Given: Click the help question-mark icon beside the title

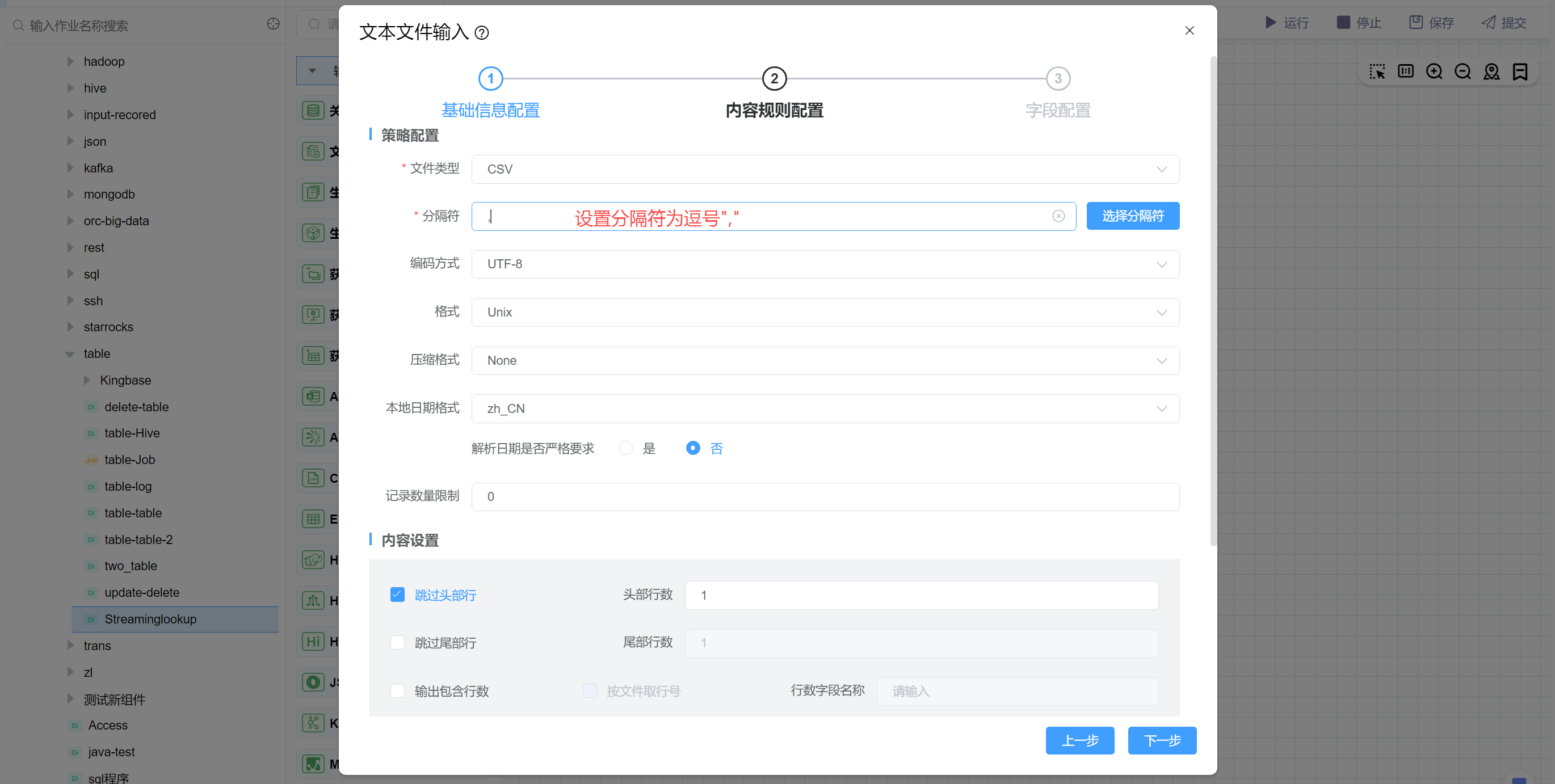Looking at the screenshot, I should pyautogui.click(x=481, y=32).
